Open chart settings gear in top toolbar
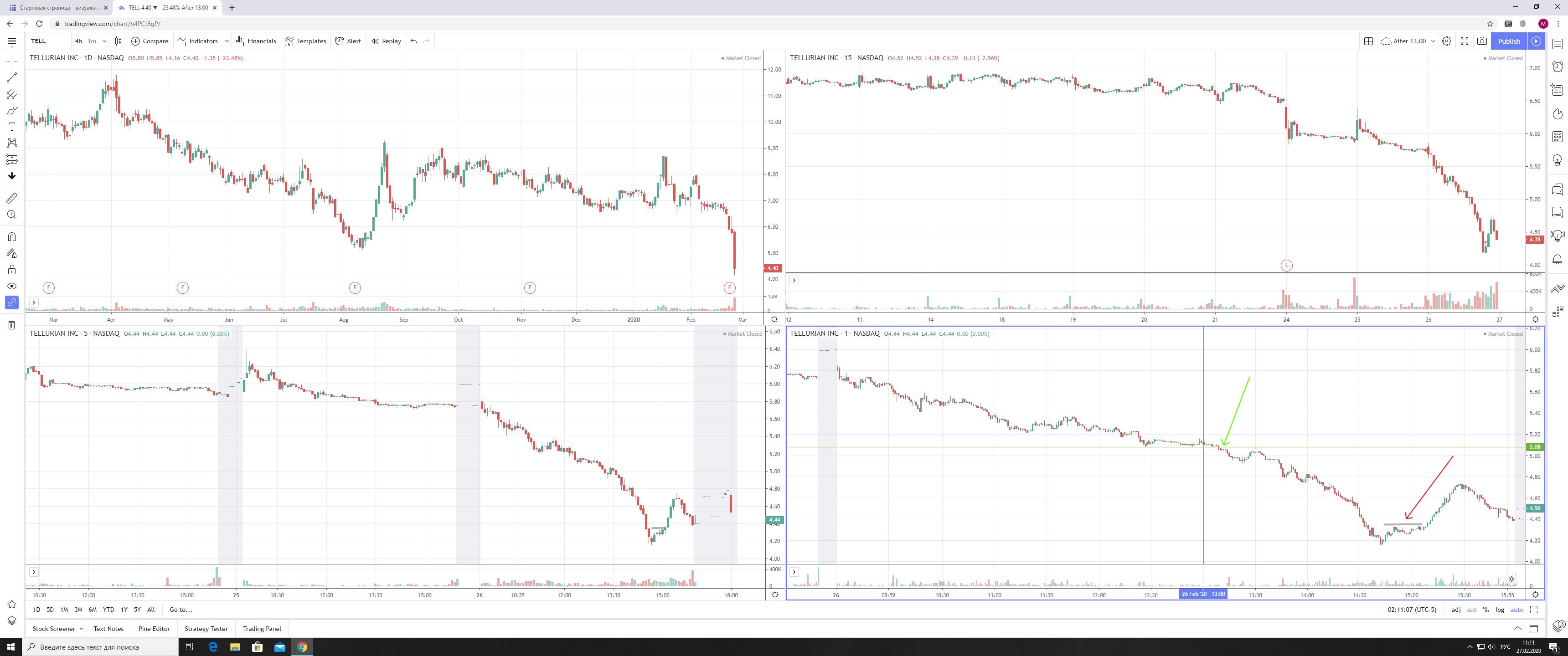1568x656 pixels. (x=1447, y=41)
